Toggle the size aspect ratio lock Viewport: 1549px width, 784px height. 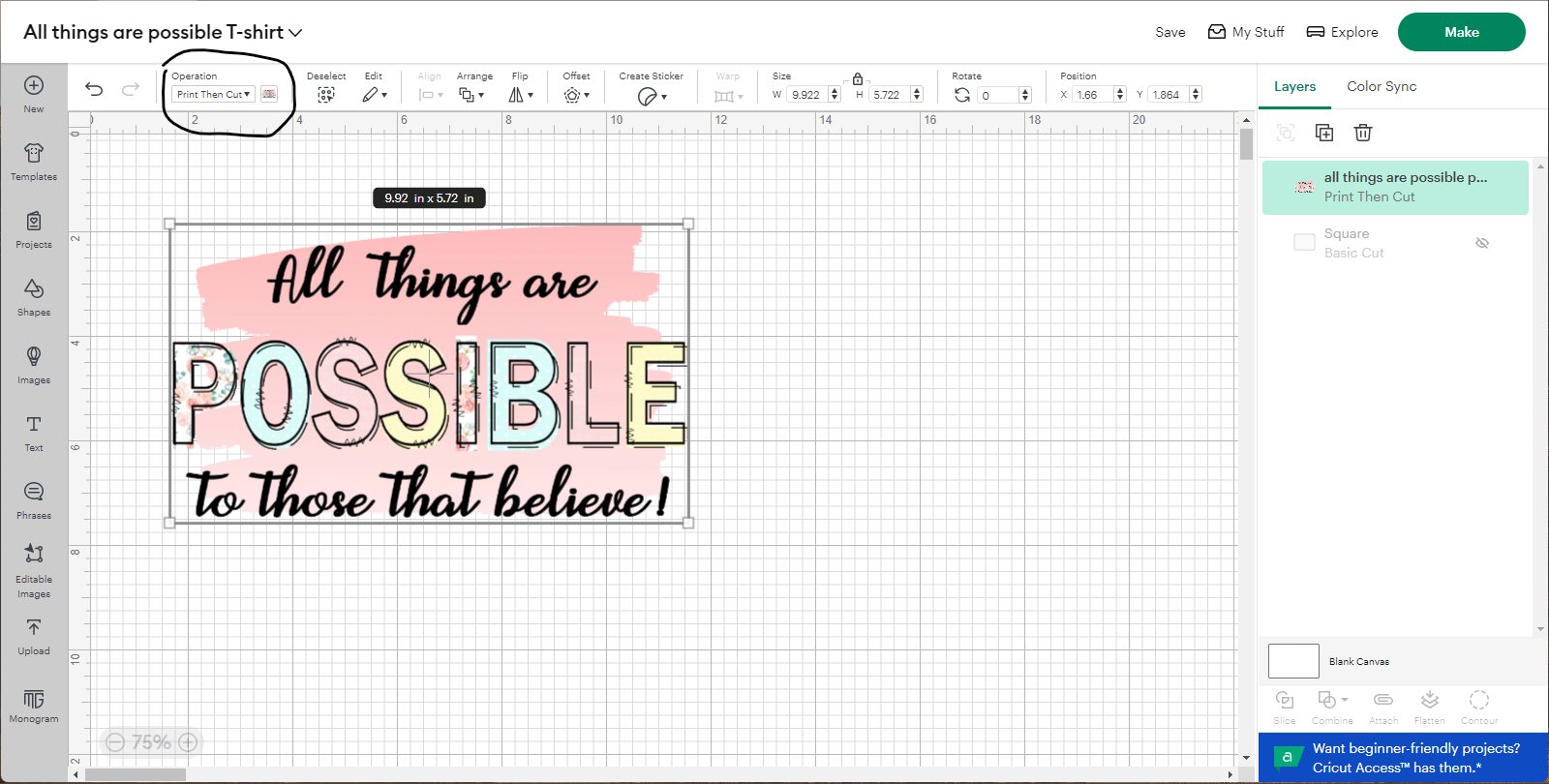click(858, 79)
